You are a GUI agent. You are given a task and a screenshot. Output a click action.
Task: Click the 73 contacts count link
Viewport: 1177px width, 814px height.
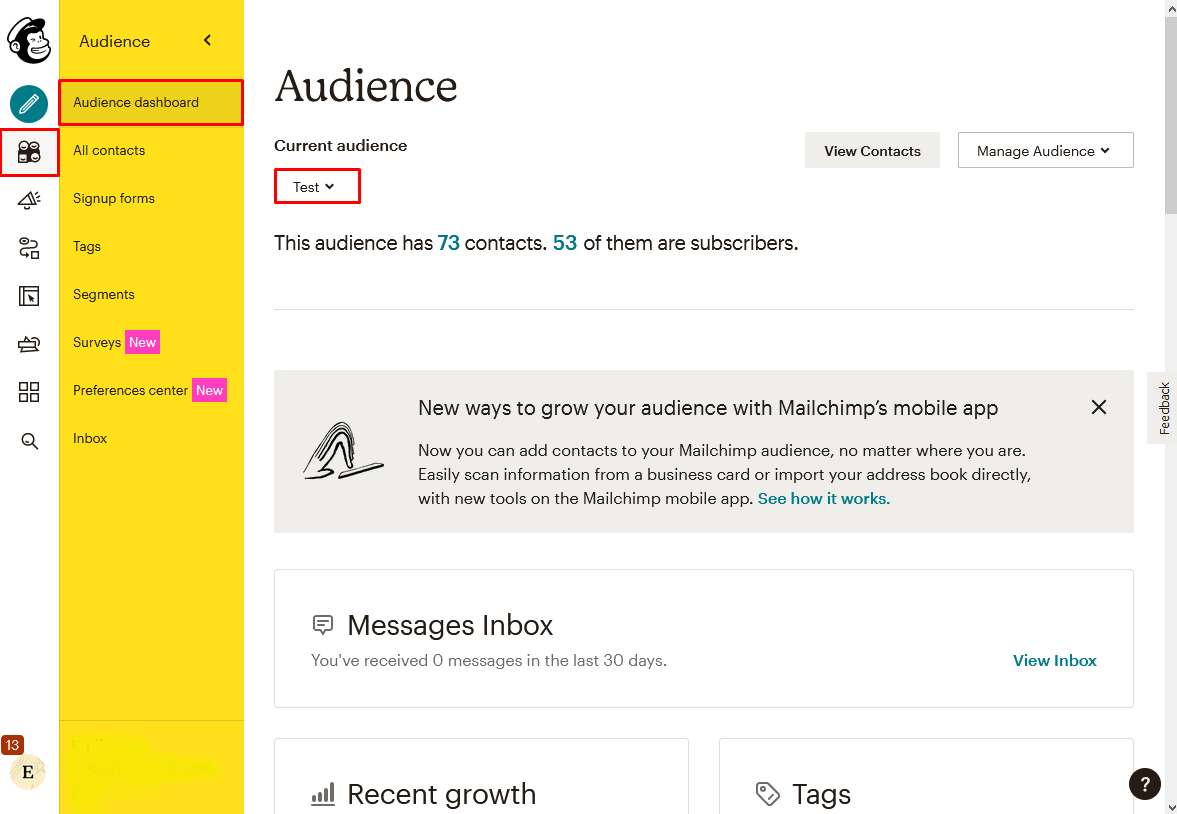(448, 243)
